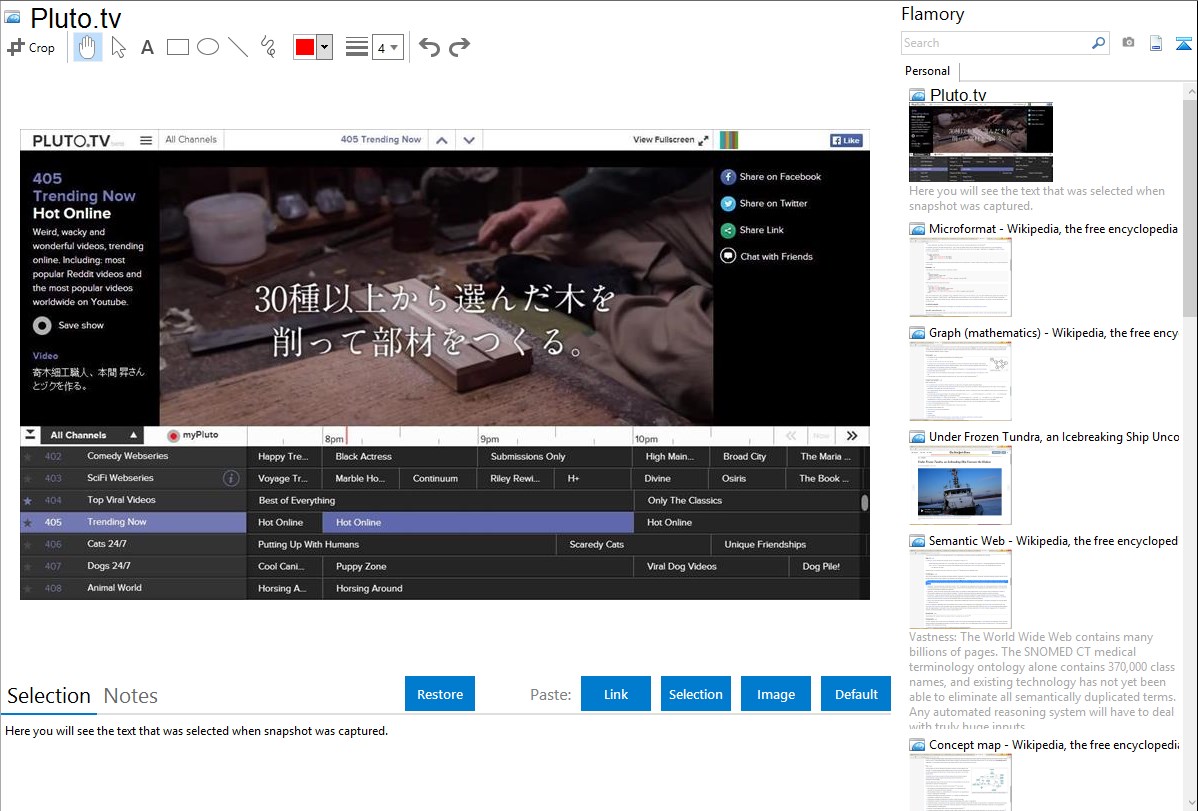The height and width of the screenshot is (811, 1198).
Task: Click the Paste Image button
Action: (x=775, y=694)
